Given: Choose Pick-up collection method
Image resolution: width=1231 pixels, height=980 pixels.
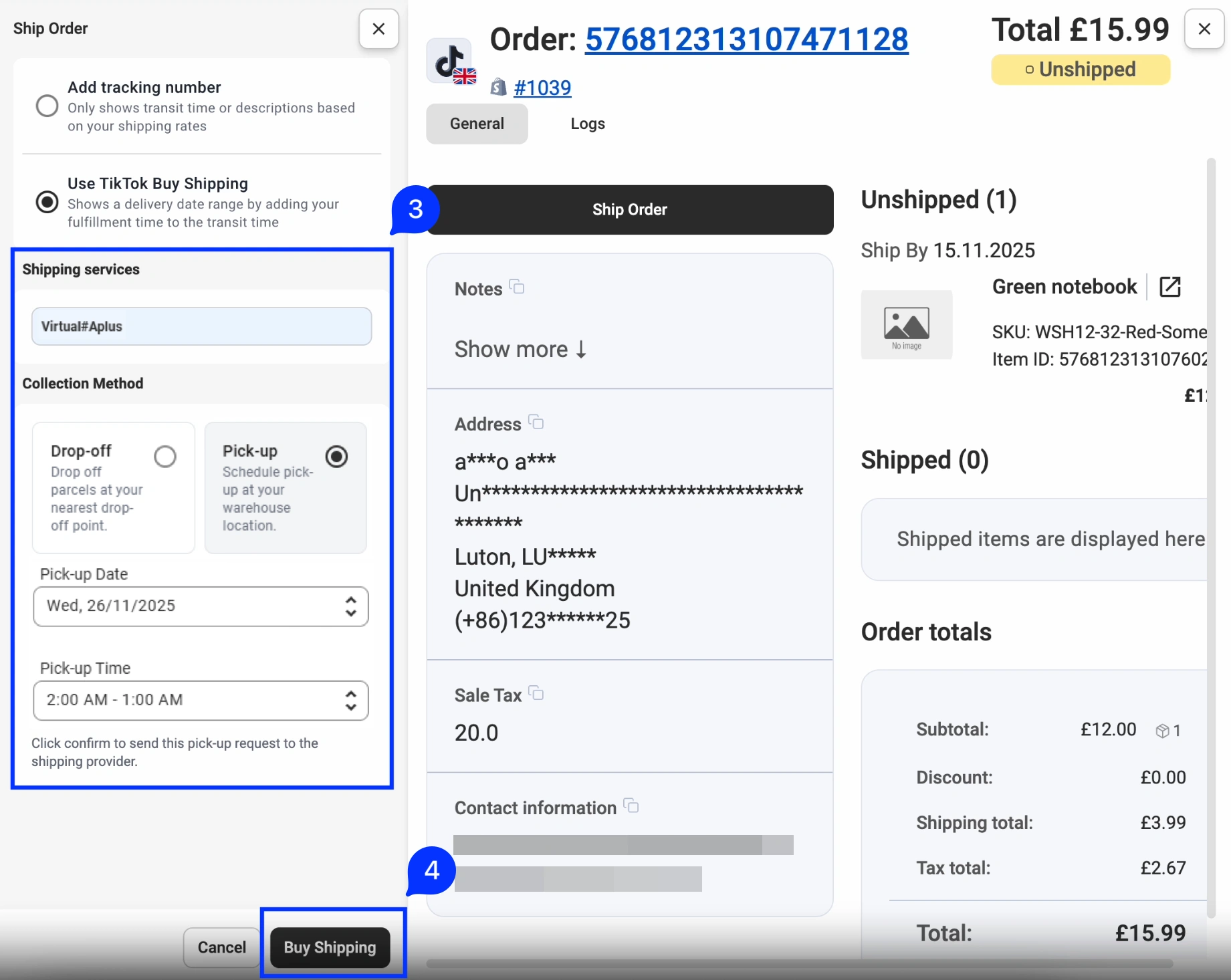Looking at the screenshot, I should [336, 457].
